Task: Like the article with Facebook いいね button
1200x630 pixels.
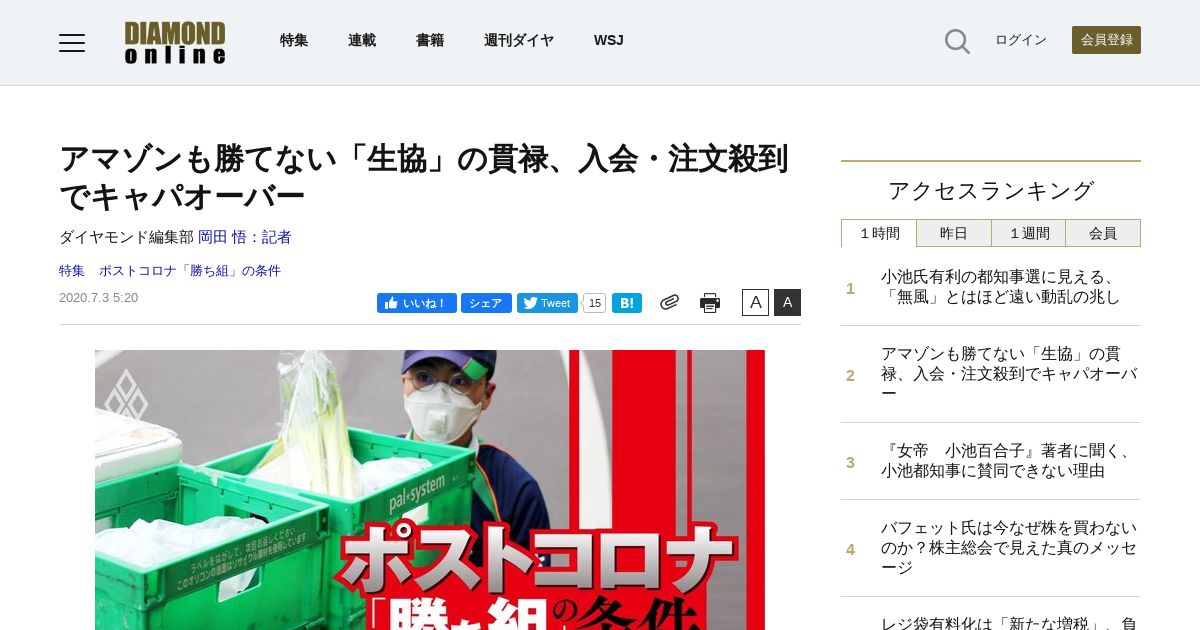Action: click(x=417, y=303)
